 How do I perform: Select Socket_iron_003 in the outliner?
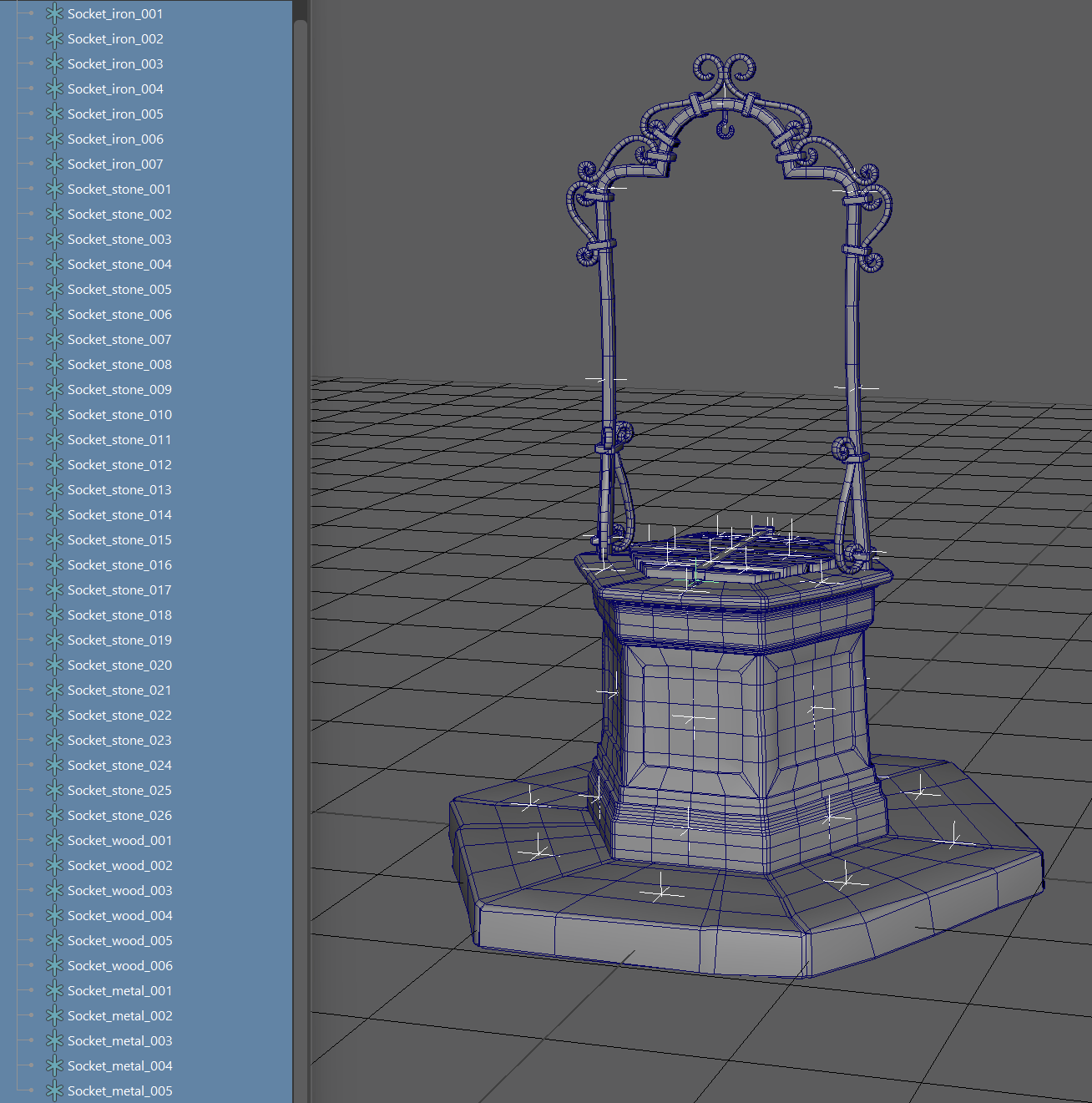pyautogui.click(x=115, y=63)
